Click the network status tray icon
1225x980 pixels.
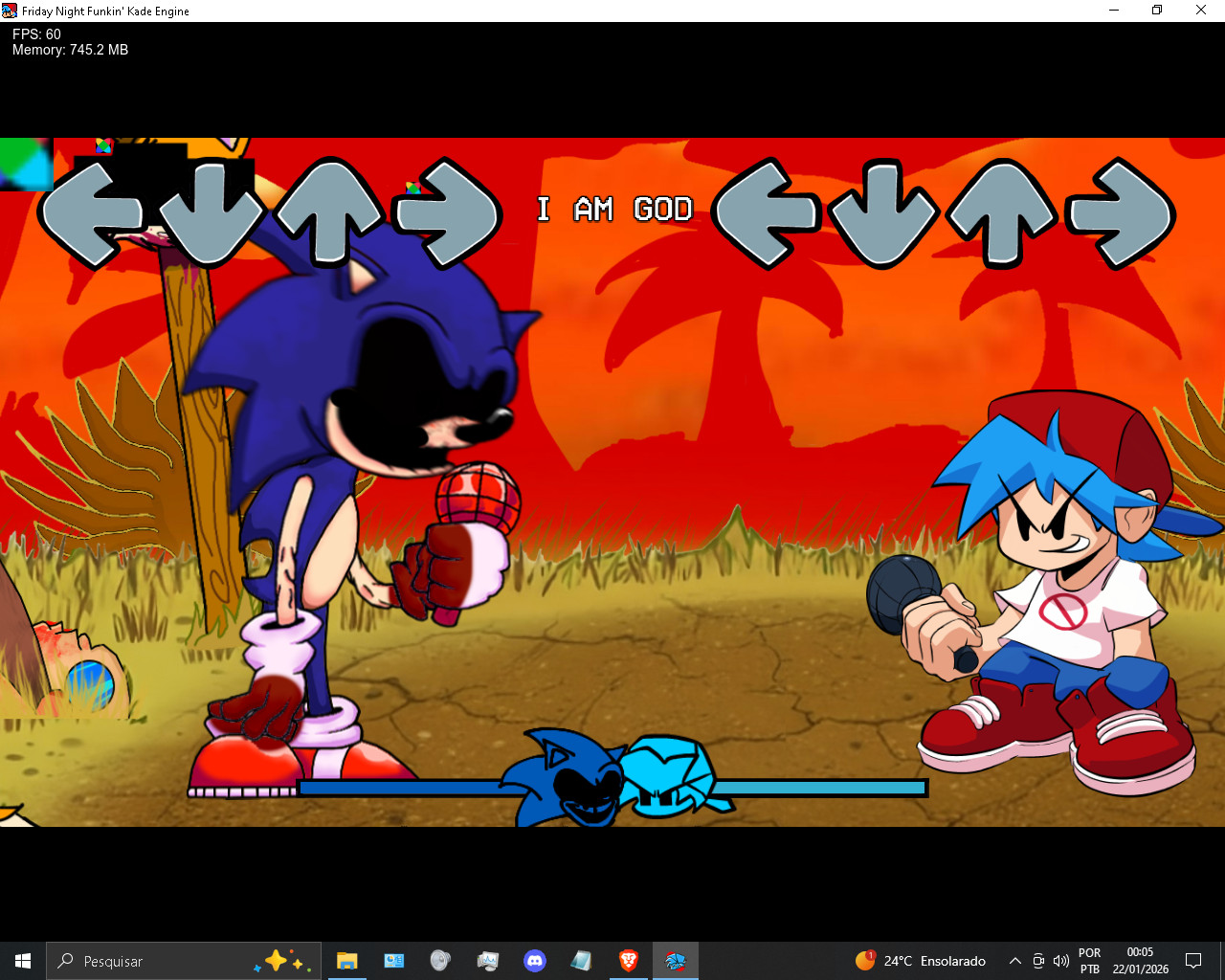pyautogui.click(x=1038, y=961)
